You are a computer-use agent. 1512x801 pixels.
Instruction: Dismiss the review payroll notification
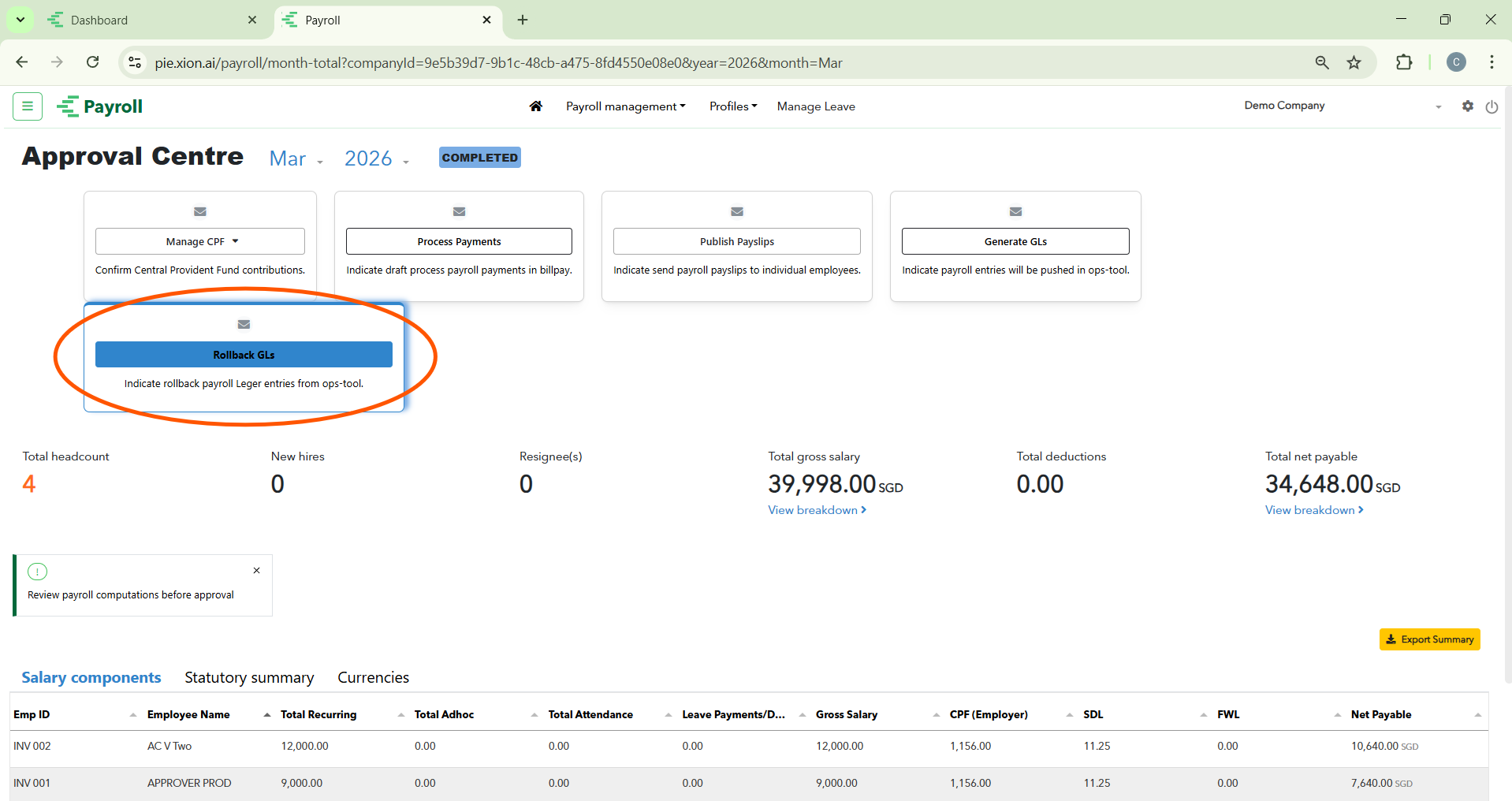coord(256,571)
